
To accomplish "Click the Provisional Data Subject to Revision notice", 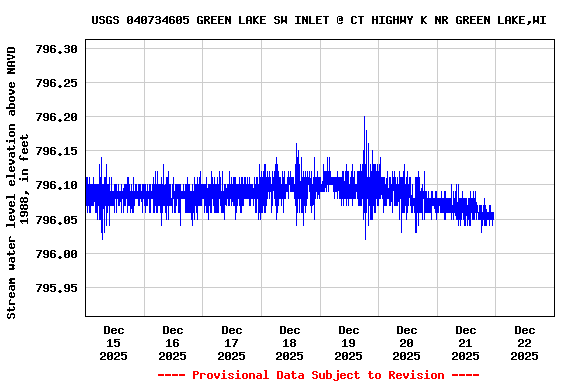I will point(318,375).
